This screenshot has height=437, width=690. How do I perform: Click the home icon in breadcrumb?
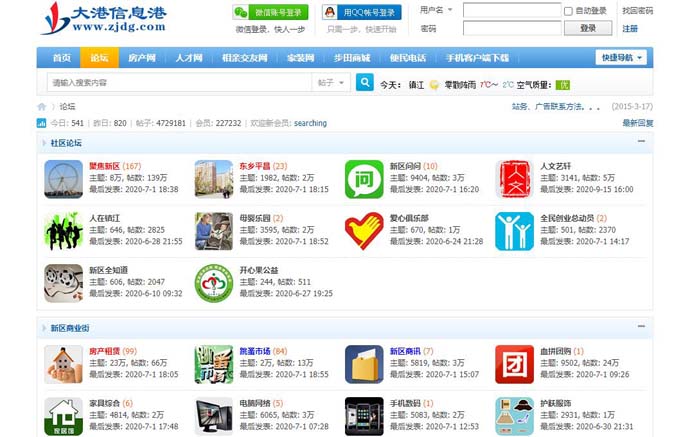tap(42, 106)
